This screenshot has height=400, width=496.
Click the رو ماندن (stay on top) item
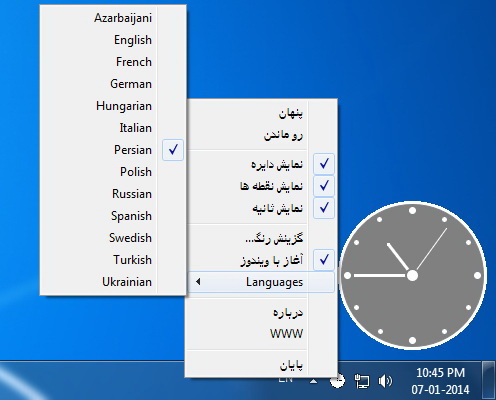point(261,135)
